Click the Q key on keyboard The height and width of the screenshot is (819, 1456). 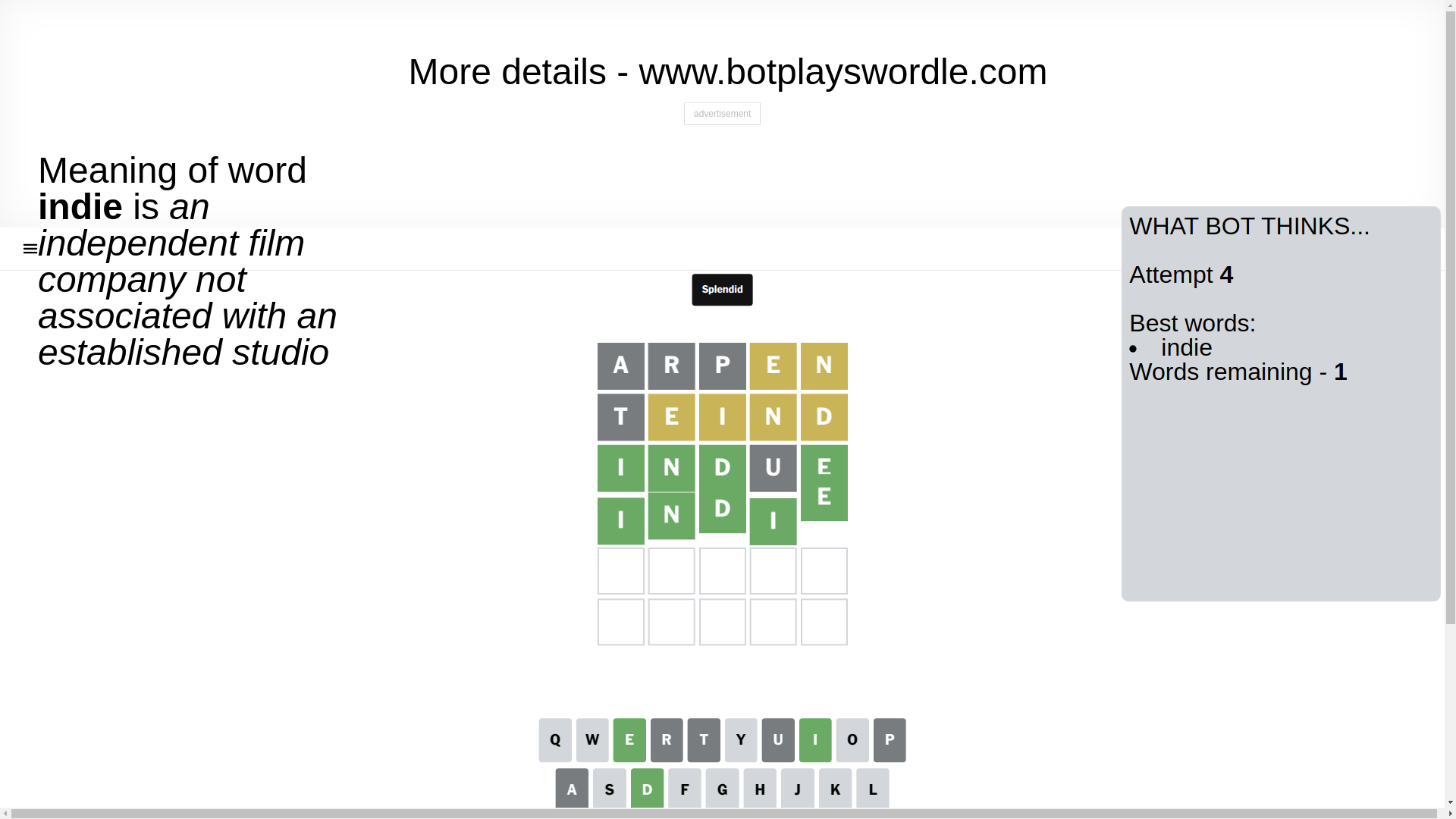(x=555, y=740)
